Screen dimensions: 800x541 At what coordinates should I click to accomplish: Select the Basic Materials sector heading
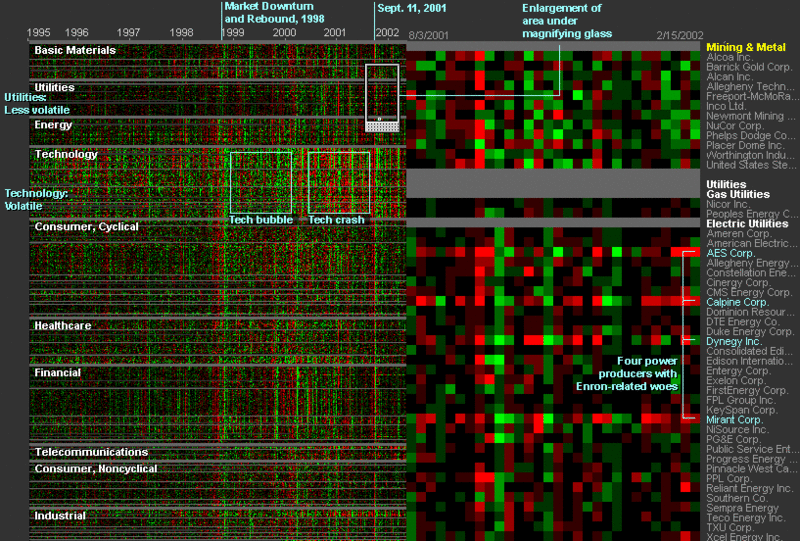[x=75, y=50]
